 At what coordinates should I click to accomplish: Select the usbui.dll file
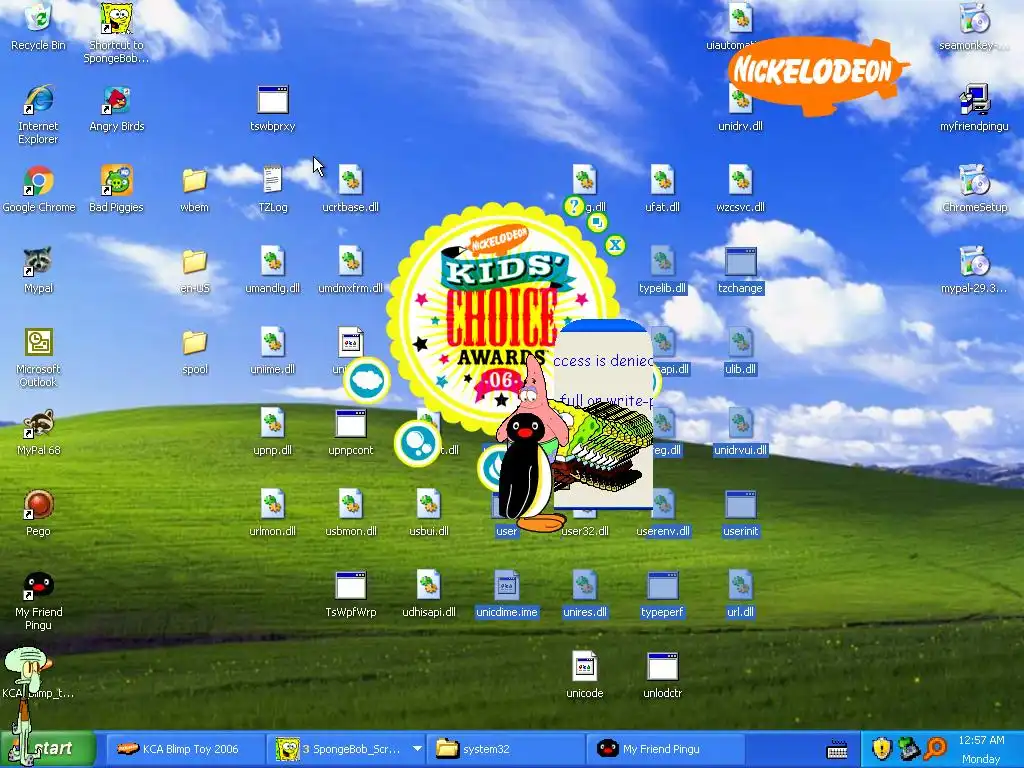(x=428, y=513)
